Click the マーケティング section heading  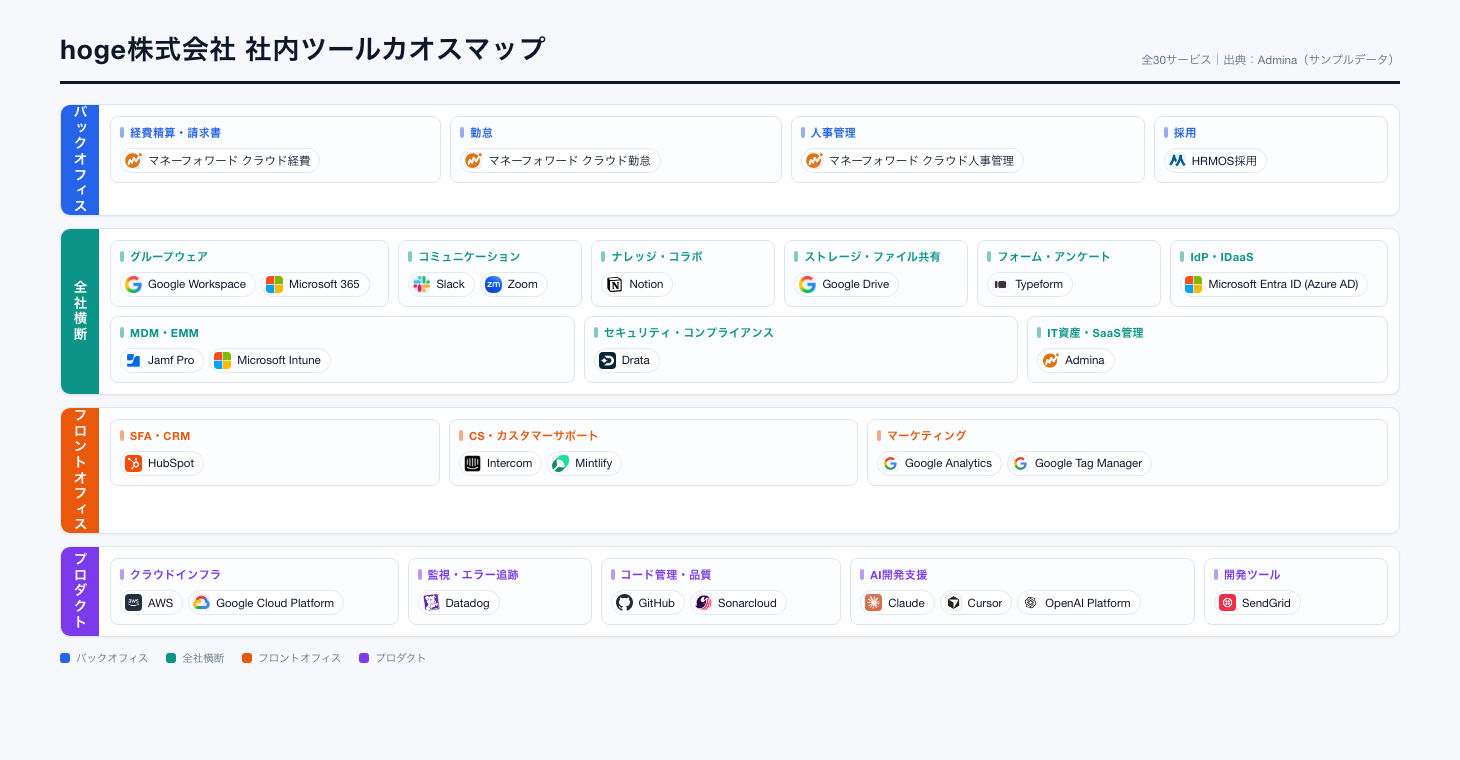tap(927, 436)
